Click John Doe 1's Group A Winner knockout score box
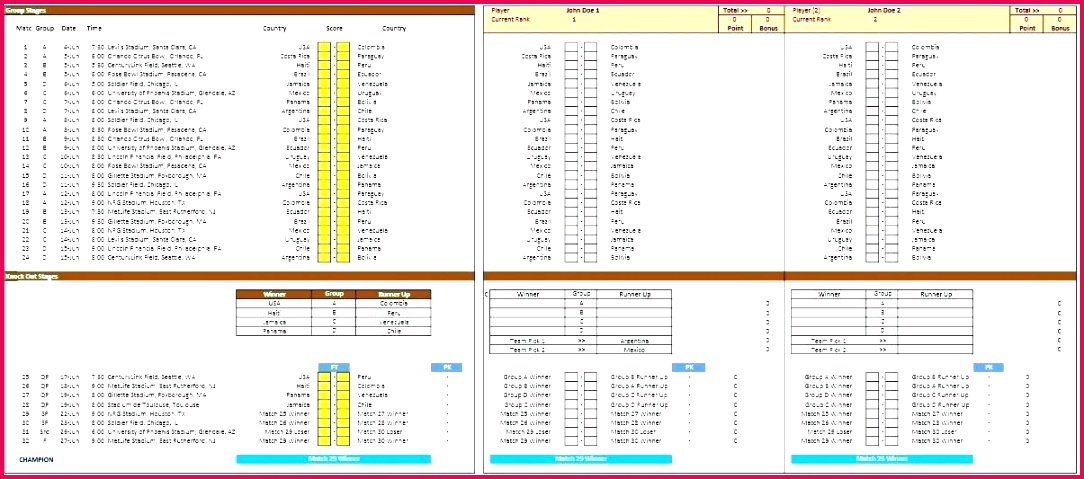This screenshot has width=1084, height=479. (x=571, y=377)
